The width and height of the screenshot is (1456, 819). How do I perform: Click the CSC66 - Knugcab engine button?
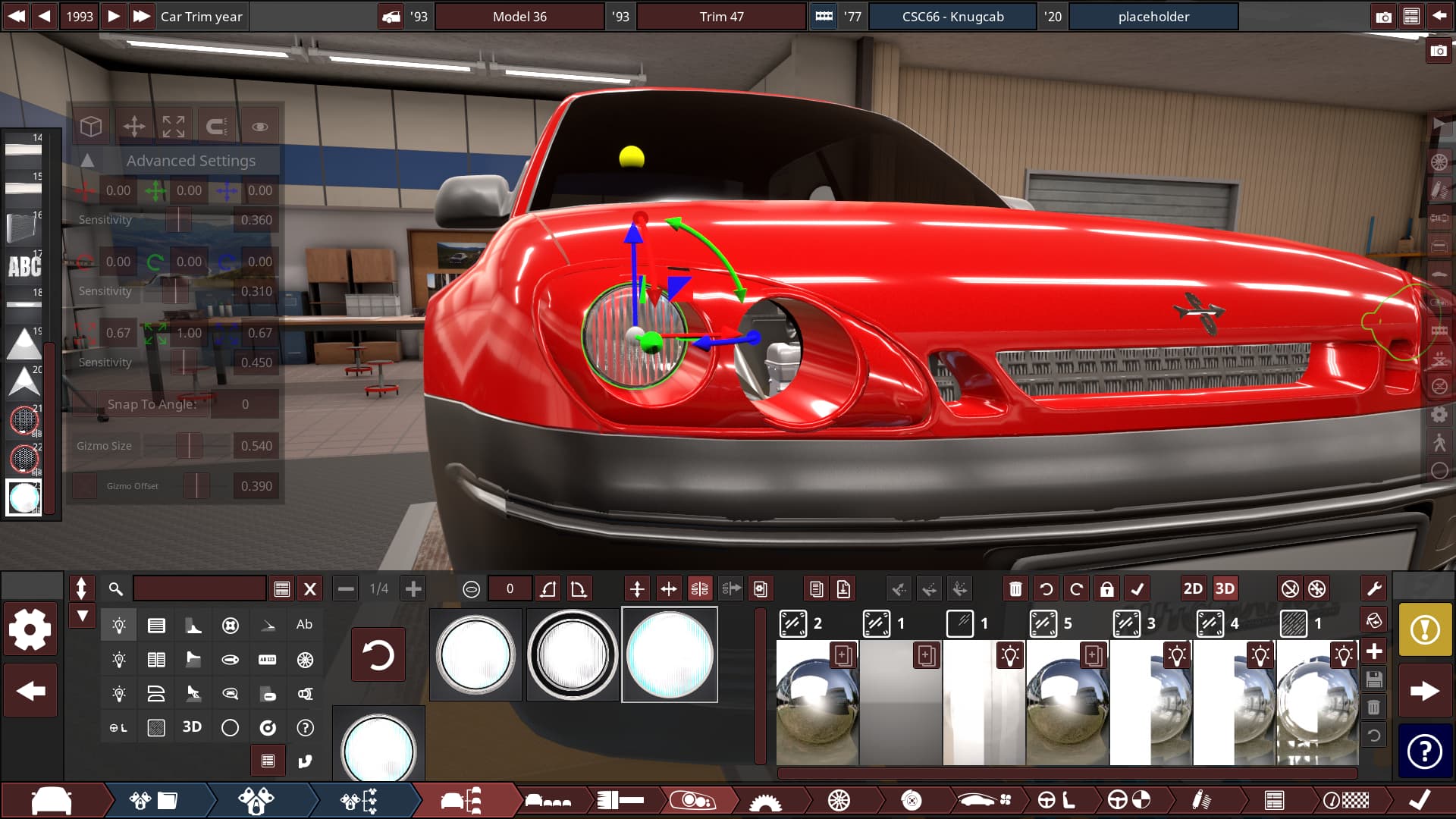point(952,17)
